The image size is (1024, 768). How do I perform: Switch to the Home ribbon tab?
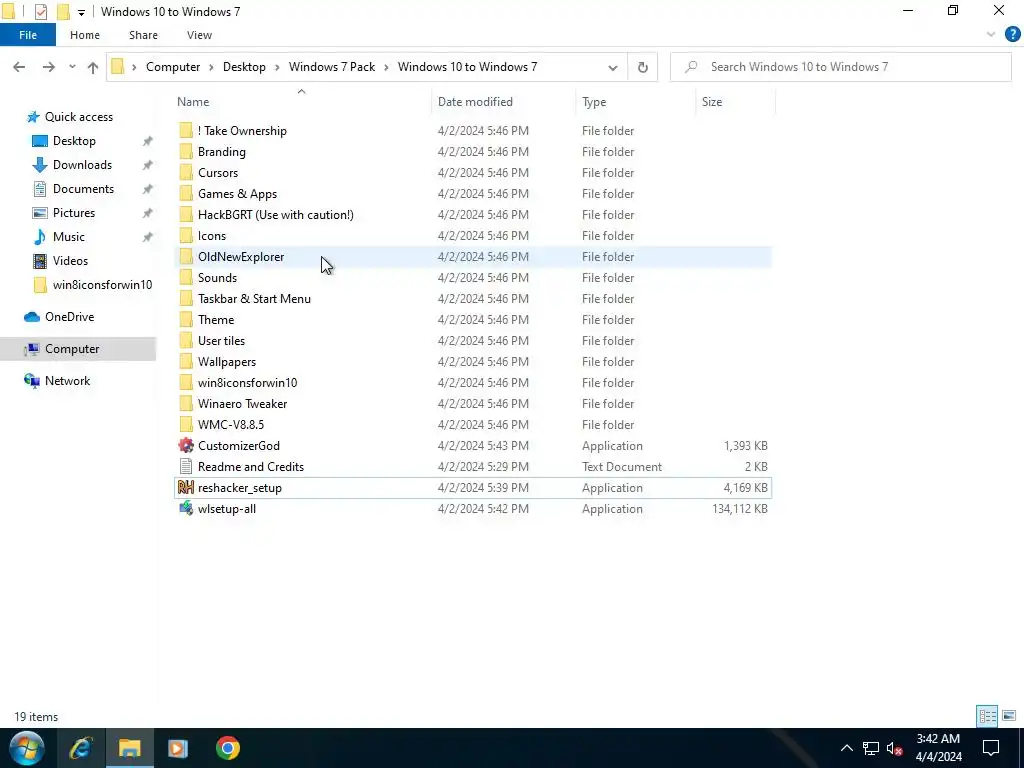(85, 35)
